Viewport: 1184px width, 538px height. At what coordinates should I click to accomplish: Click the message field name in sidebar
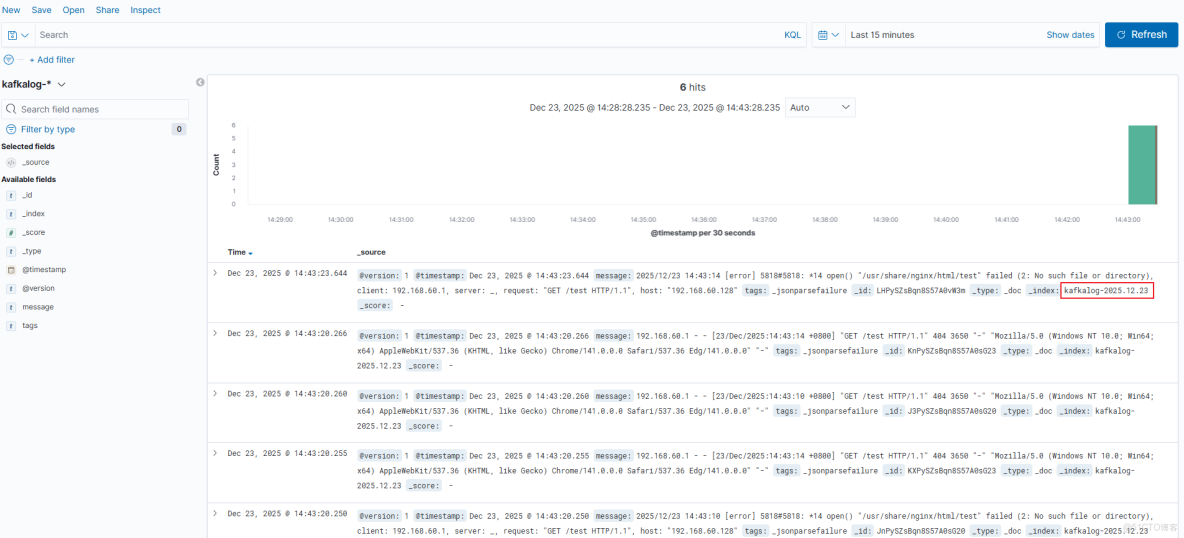38,307
